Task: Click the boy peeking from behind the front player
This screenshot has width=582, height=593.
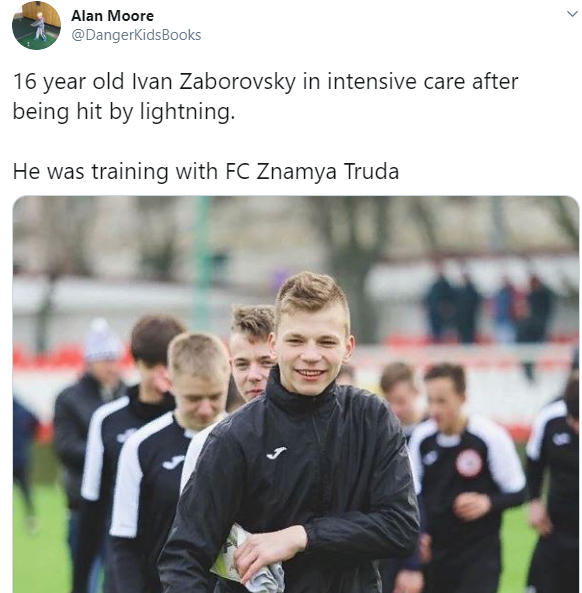Action: (x=251, y=353)
